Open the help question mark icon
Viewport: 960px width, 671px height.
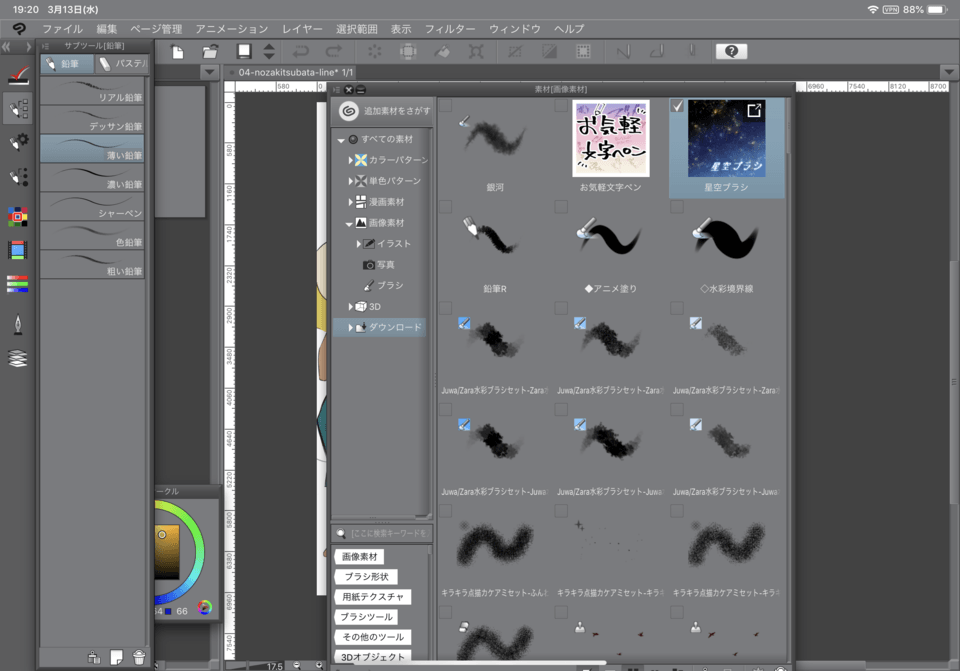[x=732, y=51]
